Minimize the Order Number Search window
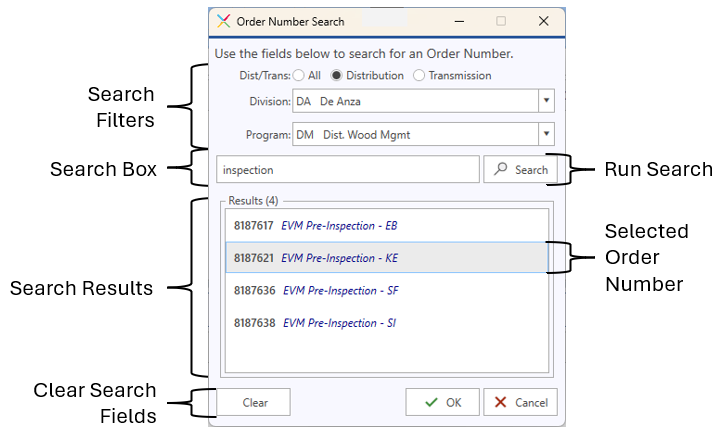Screen dimensions: 721x436 [x=456, y=21]
